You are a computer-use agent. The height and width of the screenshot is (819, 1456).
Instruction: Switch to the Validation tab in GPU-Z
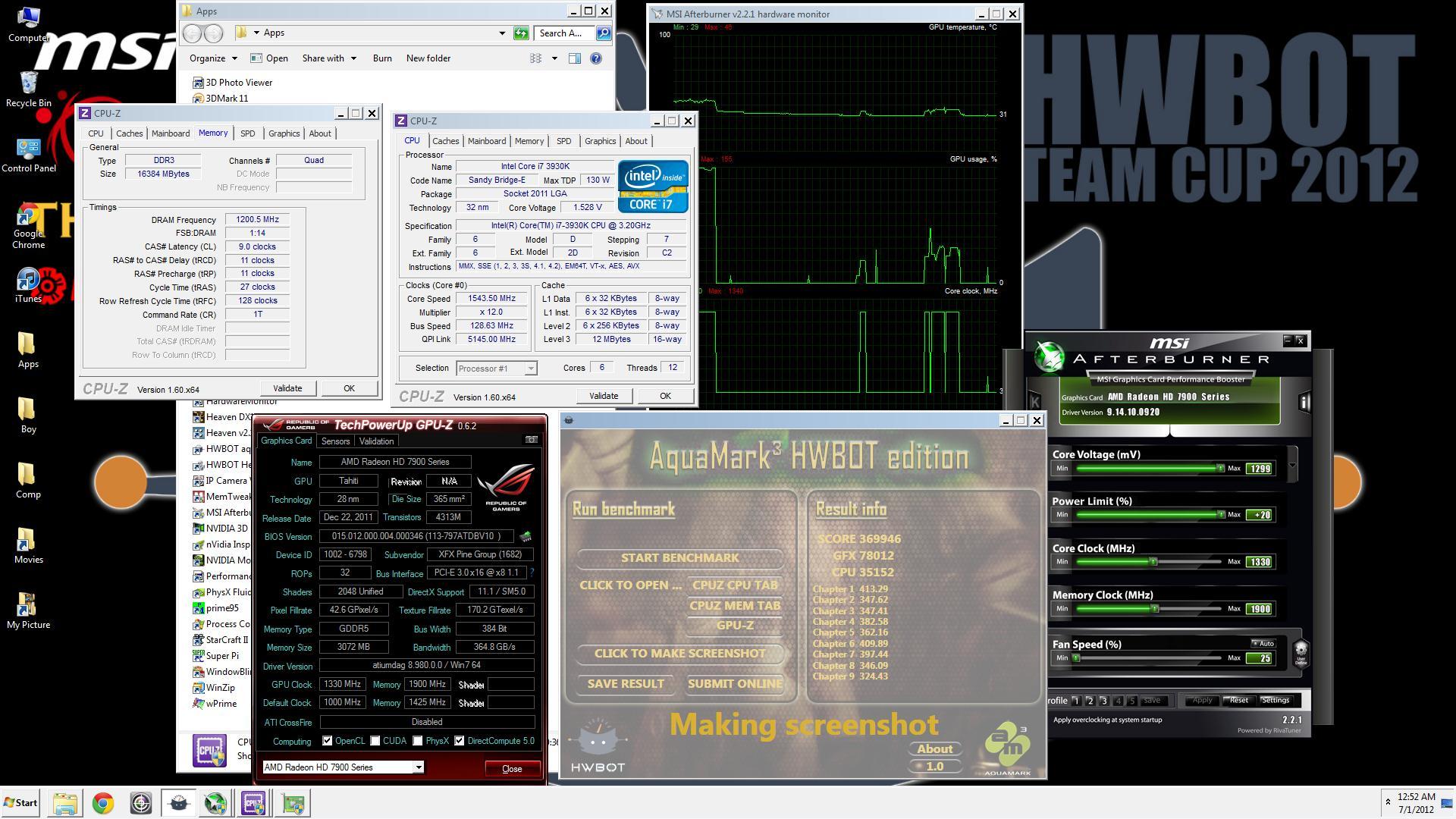click(376, 441)
